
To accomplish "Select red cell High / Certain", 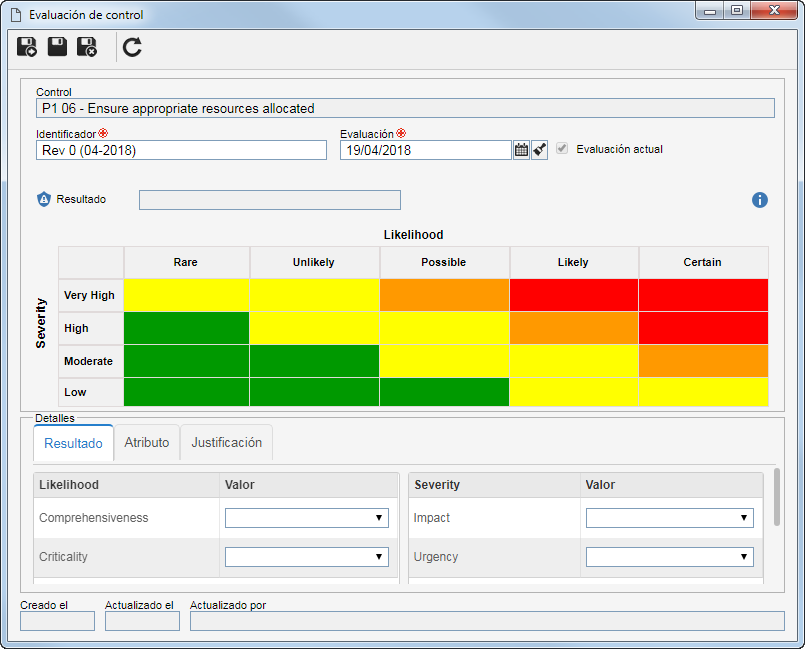I will tap(703, 328).
